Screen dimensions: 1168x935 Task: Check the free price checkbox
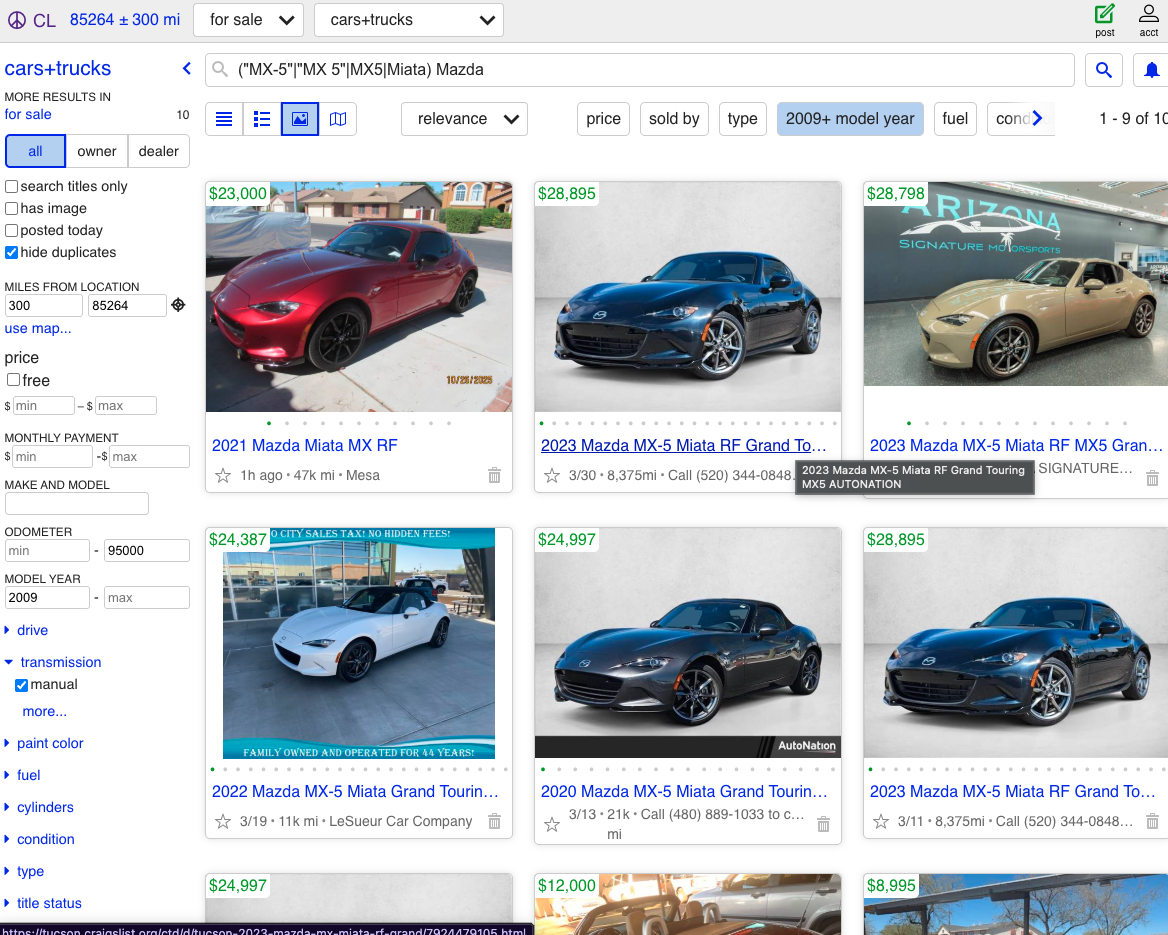tap(13, 380)
